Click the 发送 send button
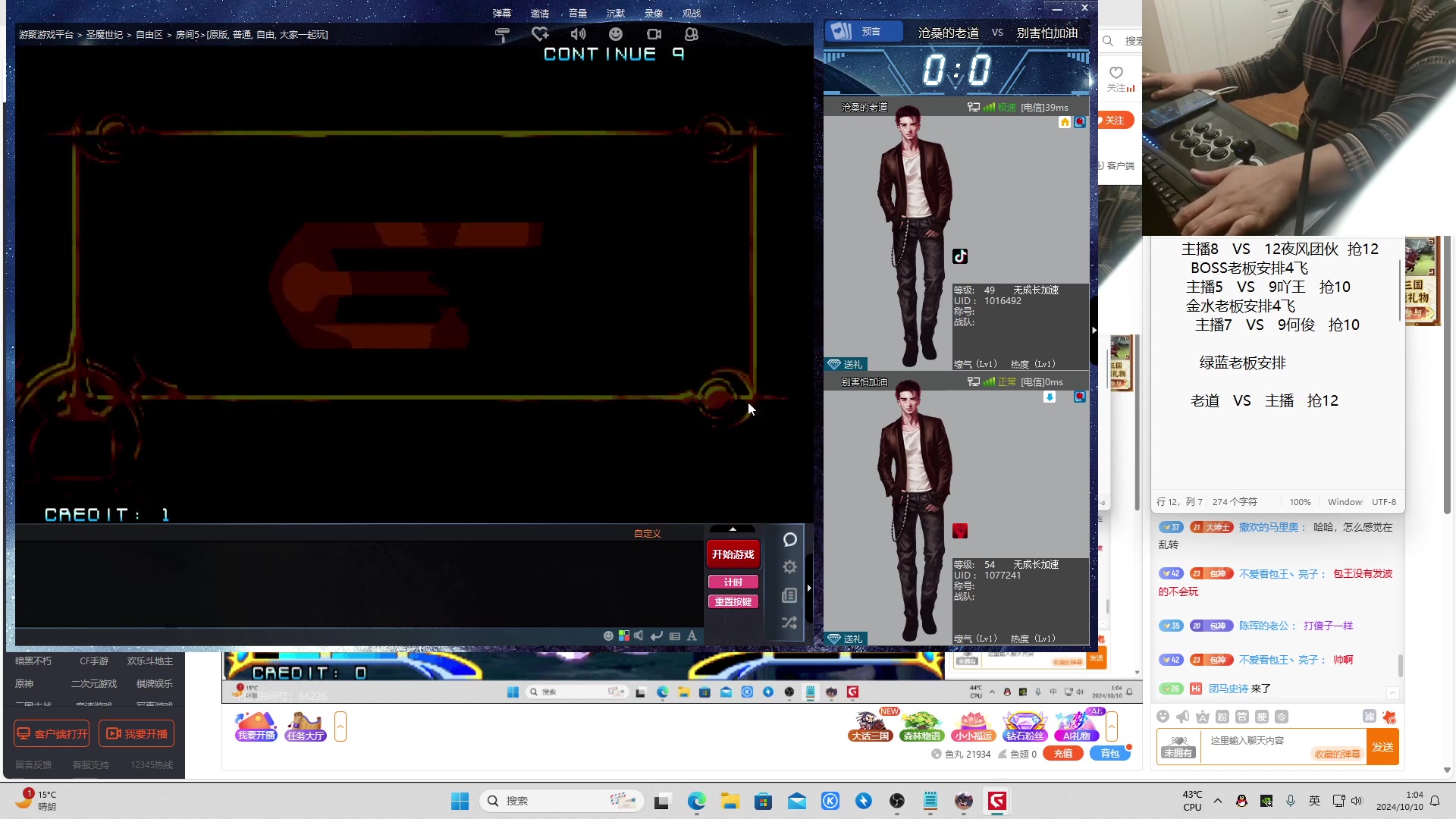This screenshot has width=1456, height=819. (1382, 747)
